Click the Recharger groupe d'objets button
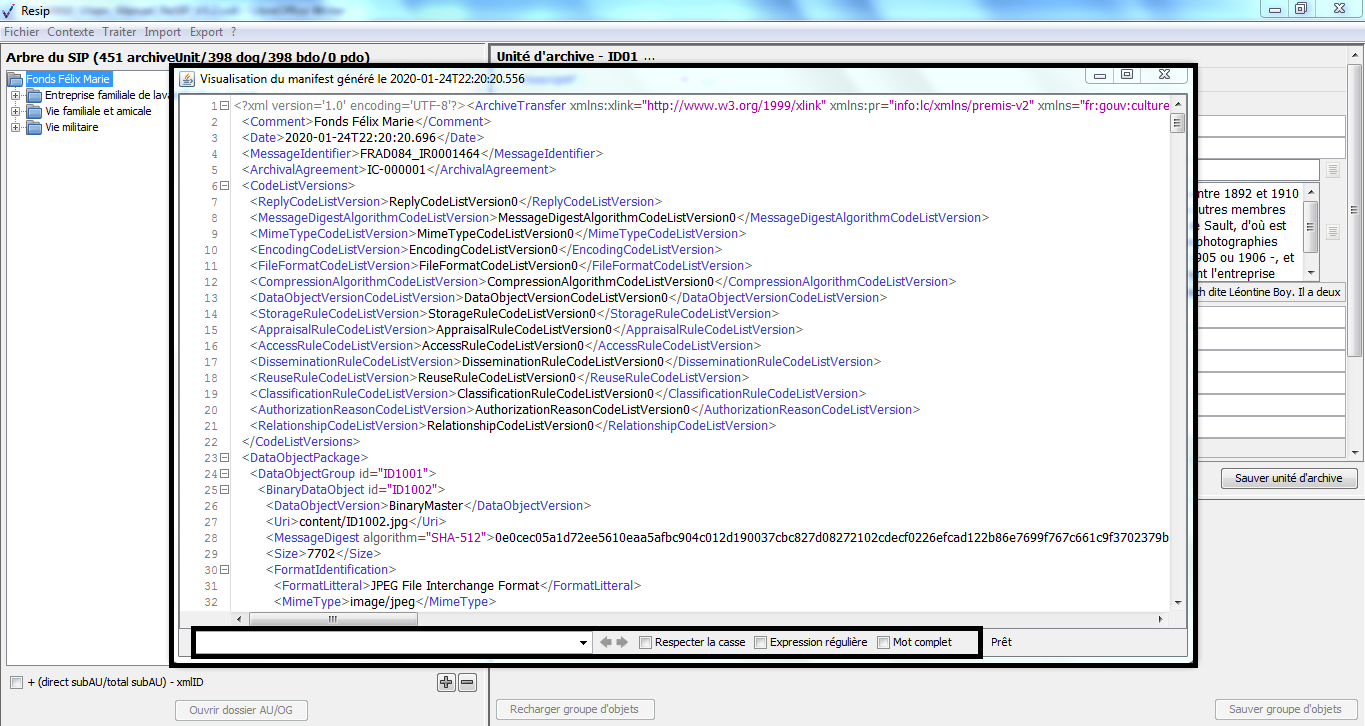Image resolution: width=1365 pixels, height=726 pixels. 574,709
